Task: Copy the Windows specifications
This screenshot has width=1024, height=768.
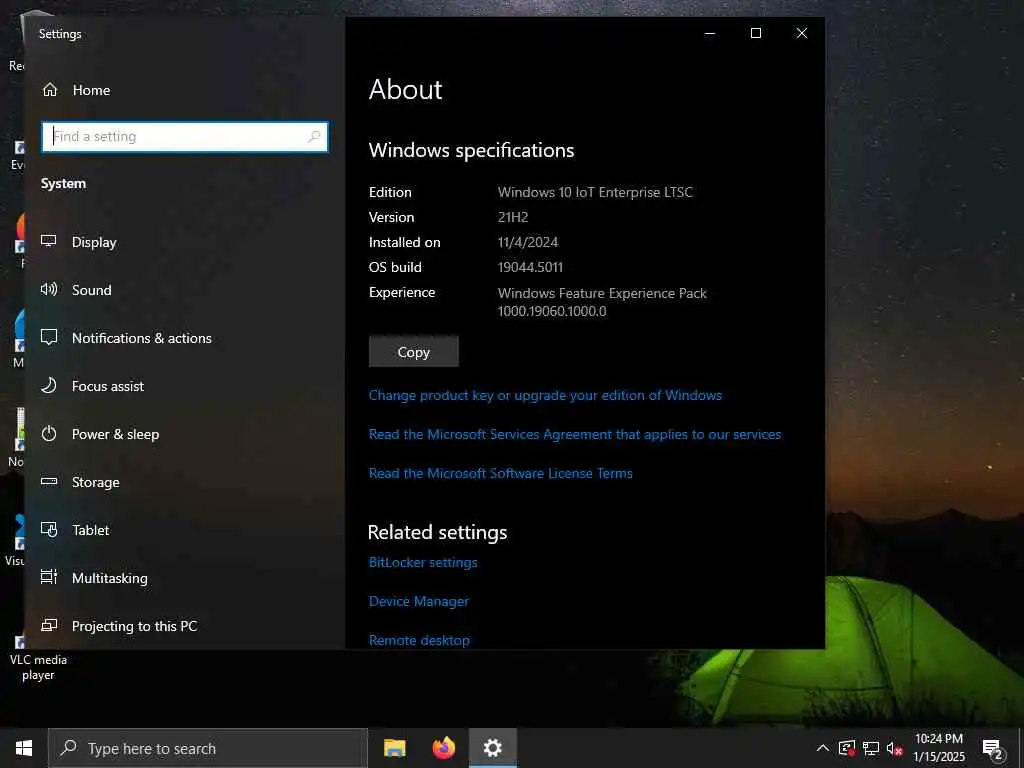Action: click(413, 352)
